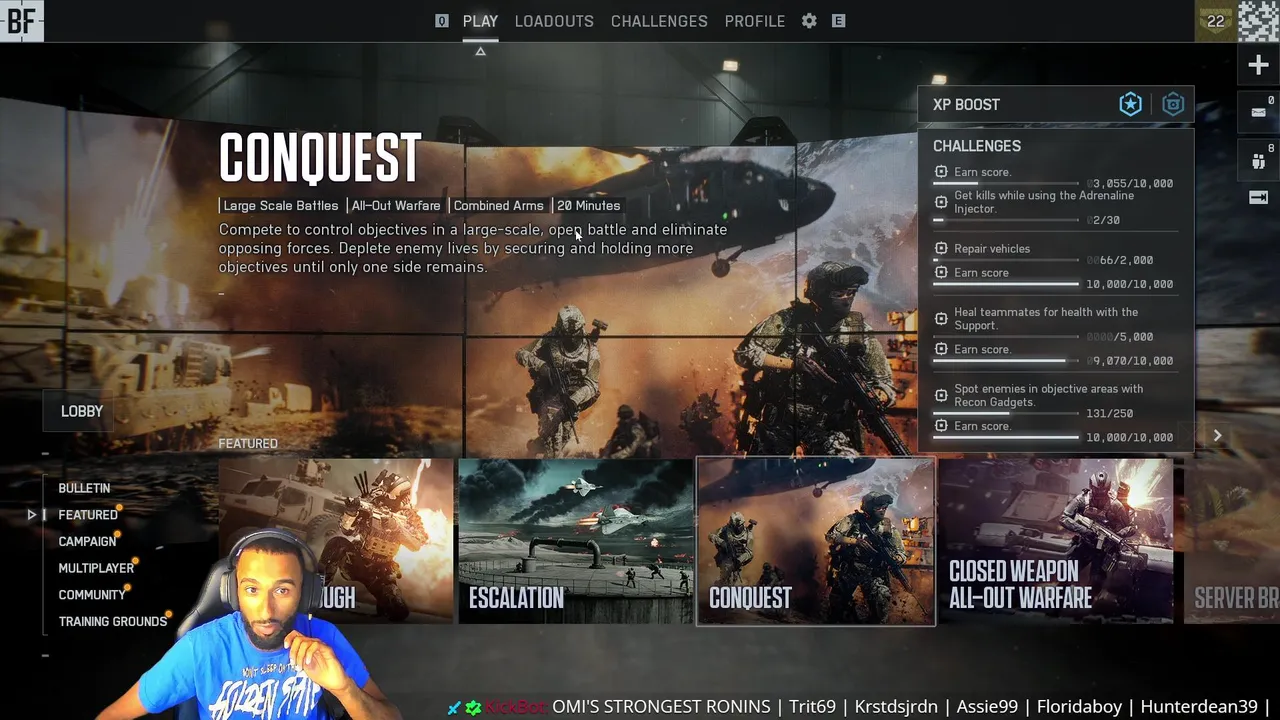Click the arrow-to-bar side panel icon

[x=1259, y=197]
